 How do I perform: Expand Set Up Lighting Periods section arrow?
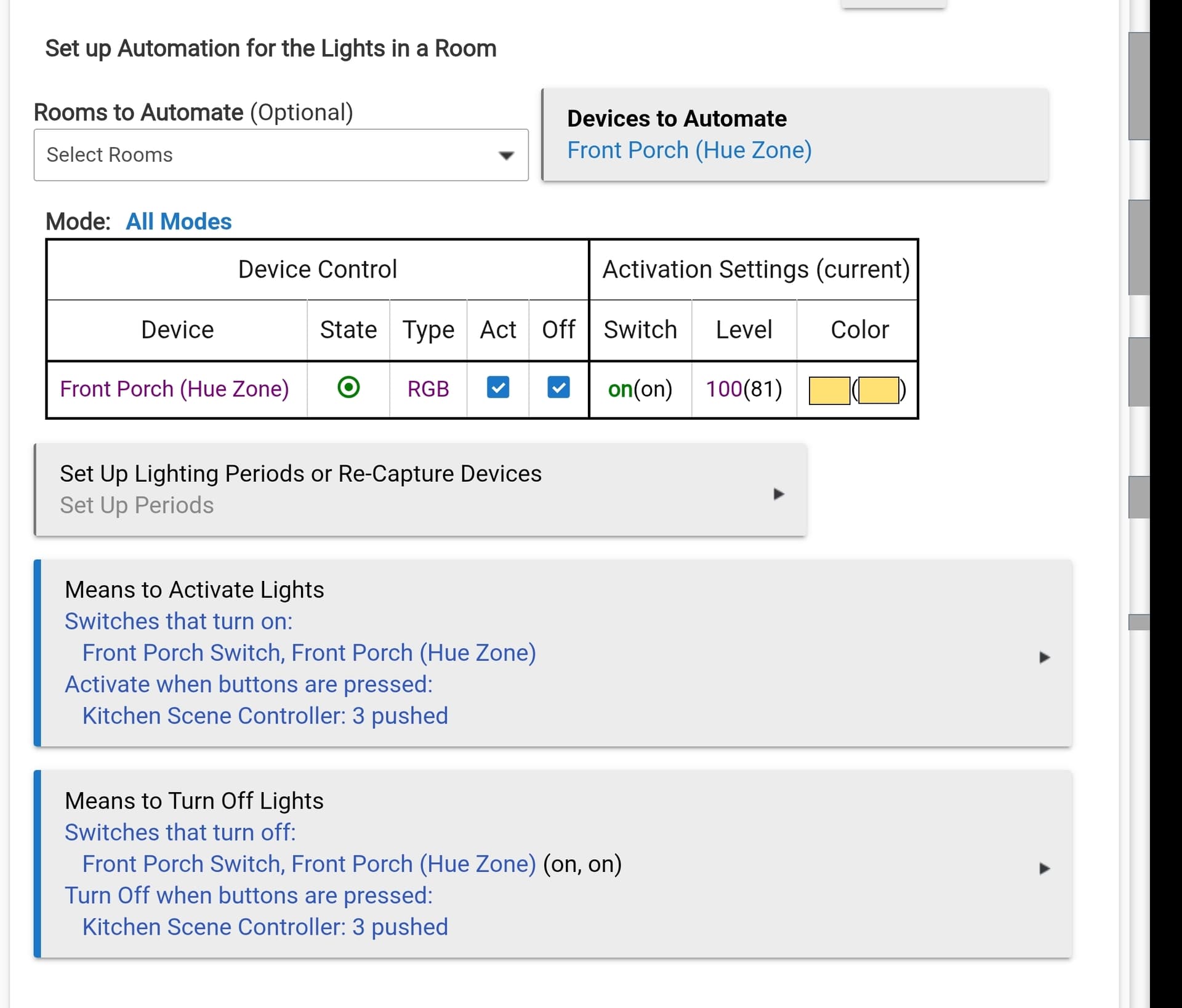point(778,494)
